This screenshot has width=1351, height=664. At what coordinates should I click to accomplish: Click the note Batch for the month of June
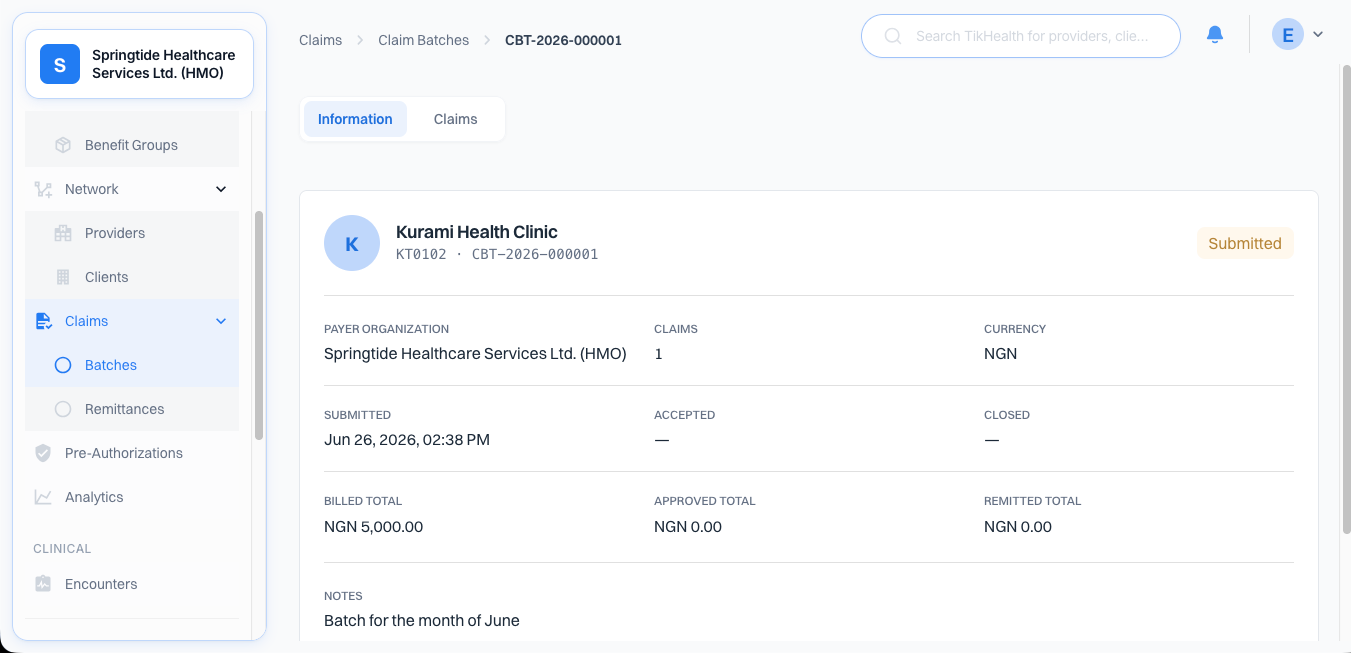tap(422, 620)
